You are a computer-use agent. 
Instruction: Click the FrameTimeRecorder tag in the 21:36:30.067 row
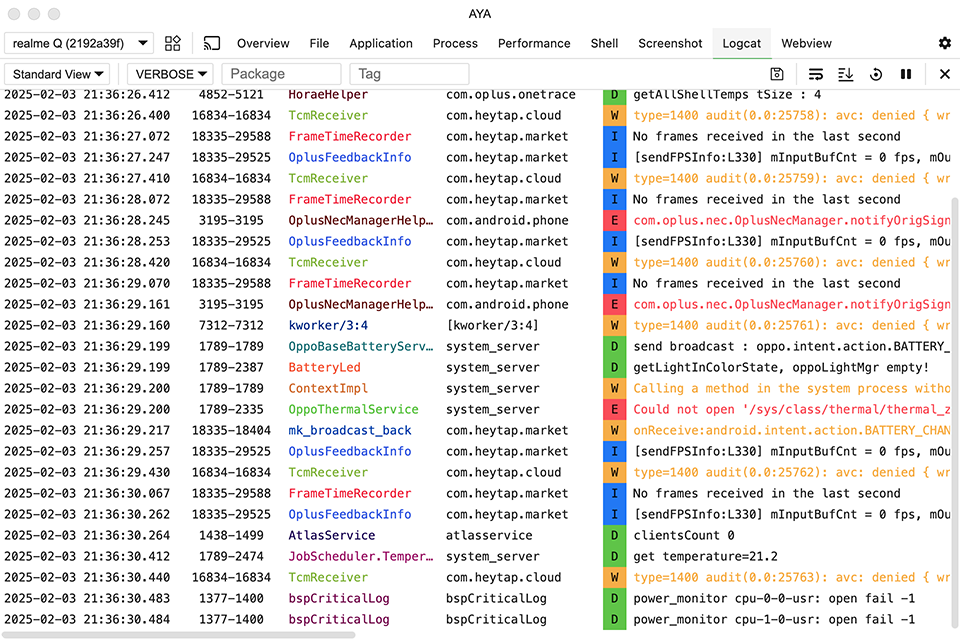click(x=350, y=493)
